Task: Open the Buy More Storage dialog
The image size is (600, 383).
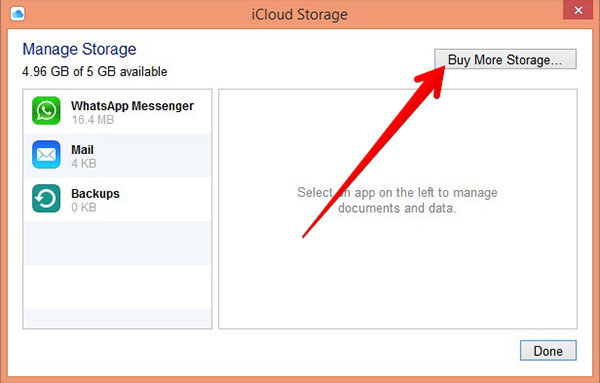Action: pos(505,59)
